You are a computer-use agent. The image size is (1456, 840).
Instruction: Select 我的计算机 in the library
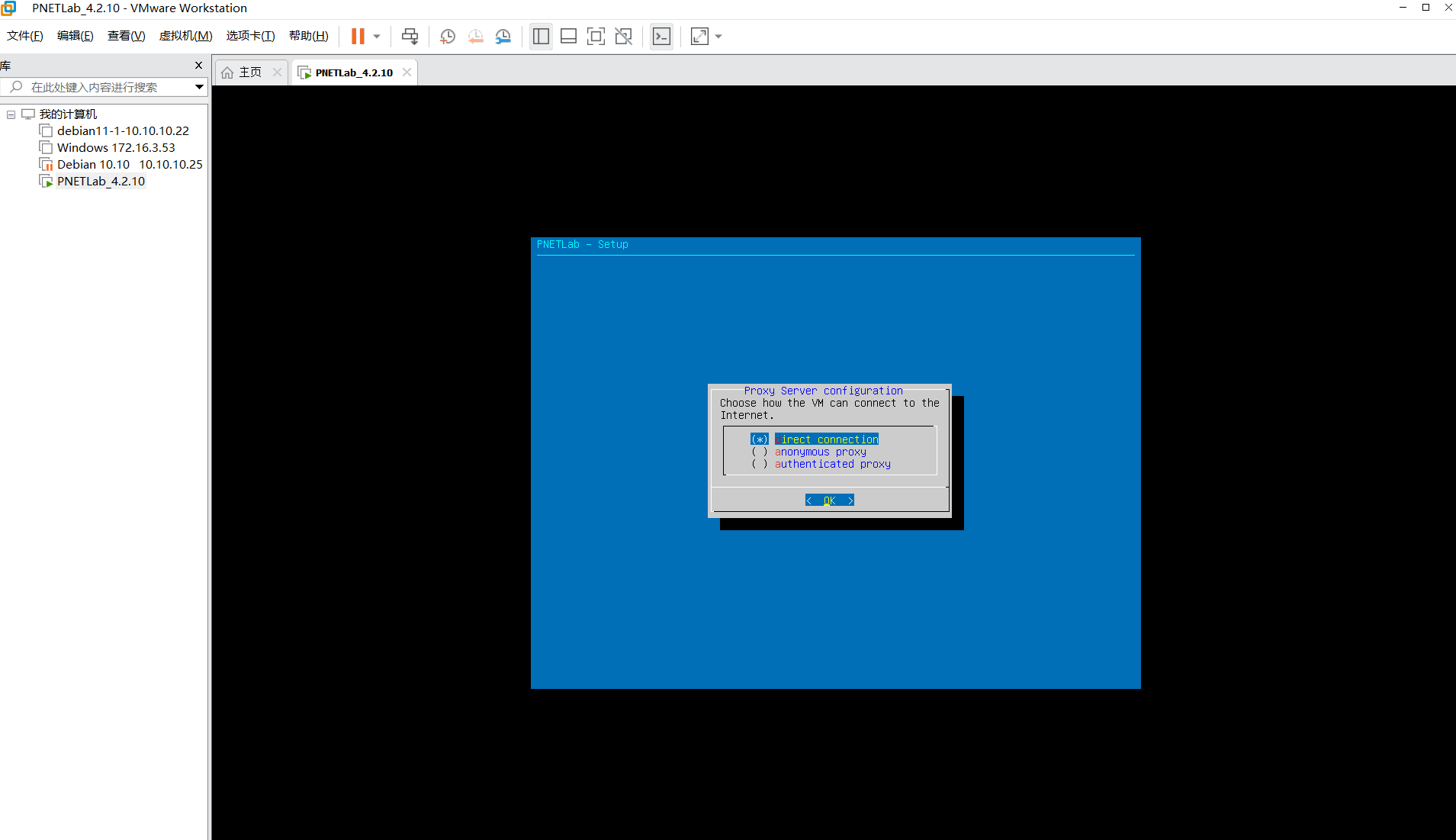(68, 114)
